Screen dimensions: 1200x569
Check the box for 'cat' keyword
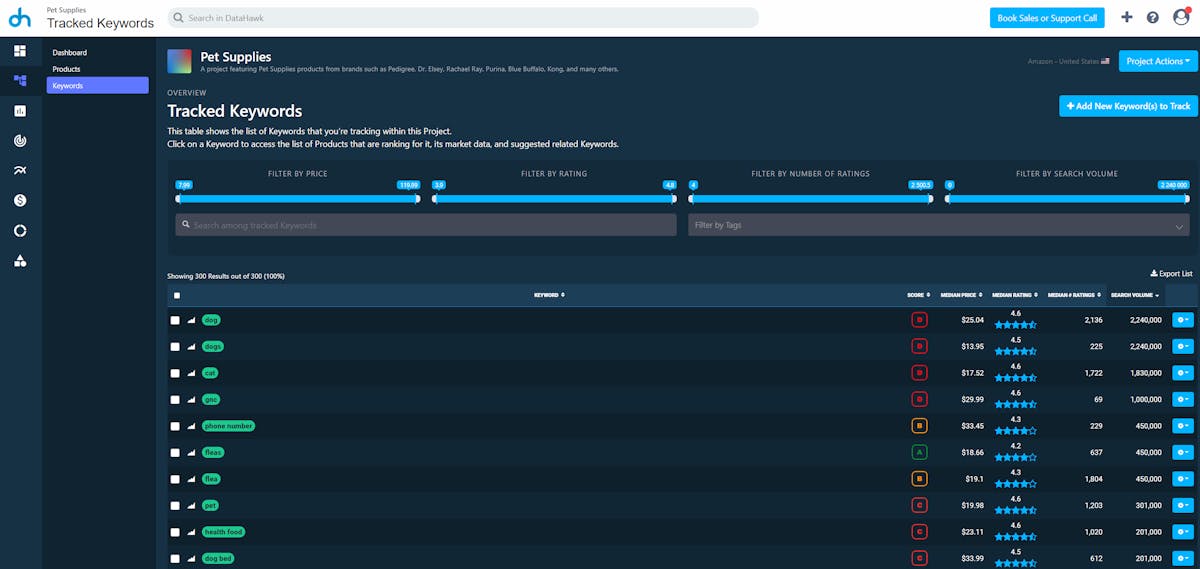175,373
